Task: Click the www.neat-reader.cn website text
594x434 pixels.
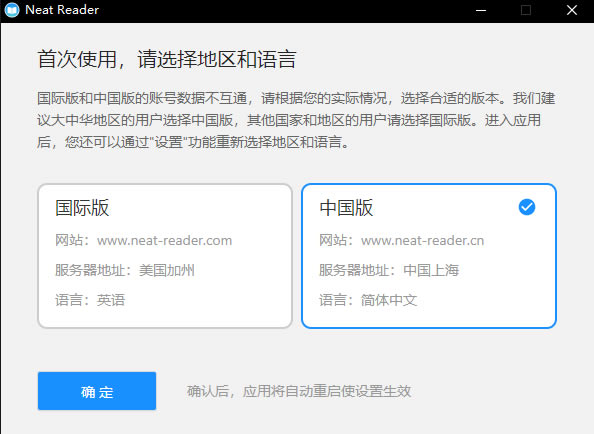Action: (x=422, y=240)
